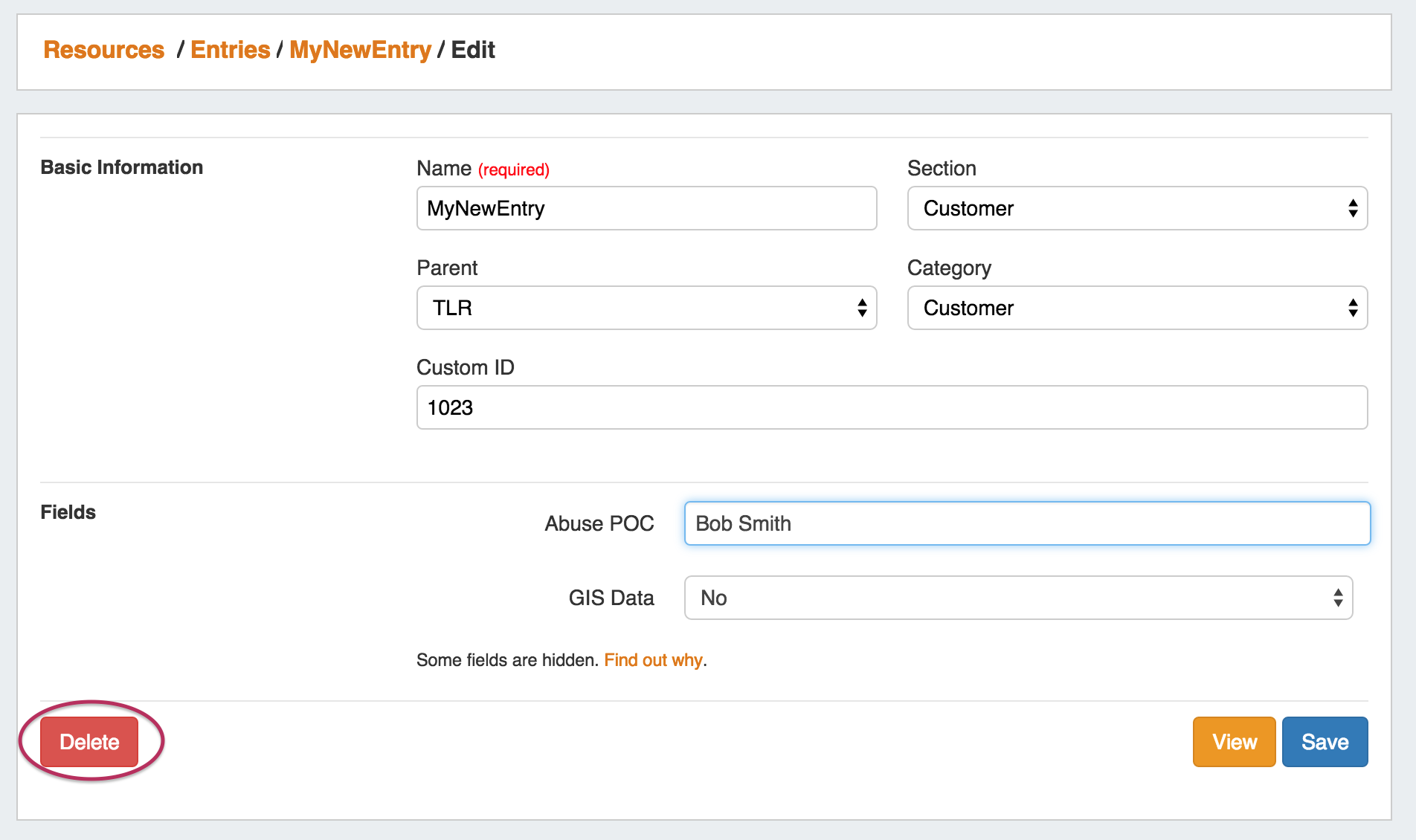Open the Section dropdown
Screen dimensions: 1416x840
coord(1136,208)
